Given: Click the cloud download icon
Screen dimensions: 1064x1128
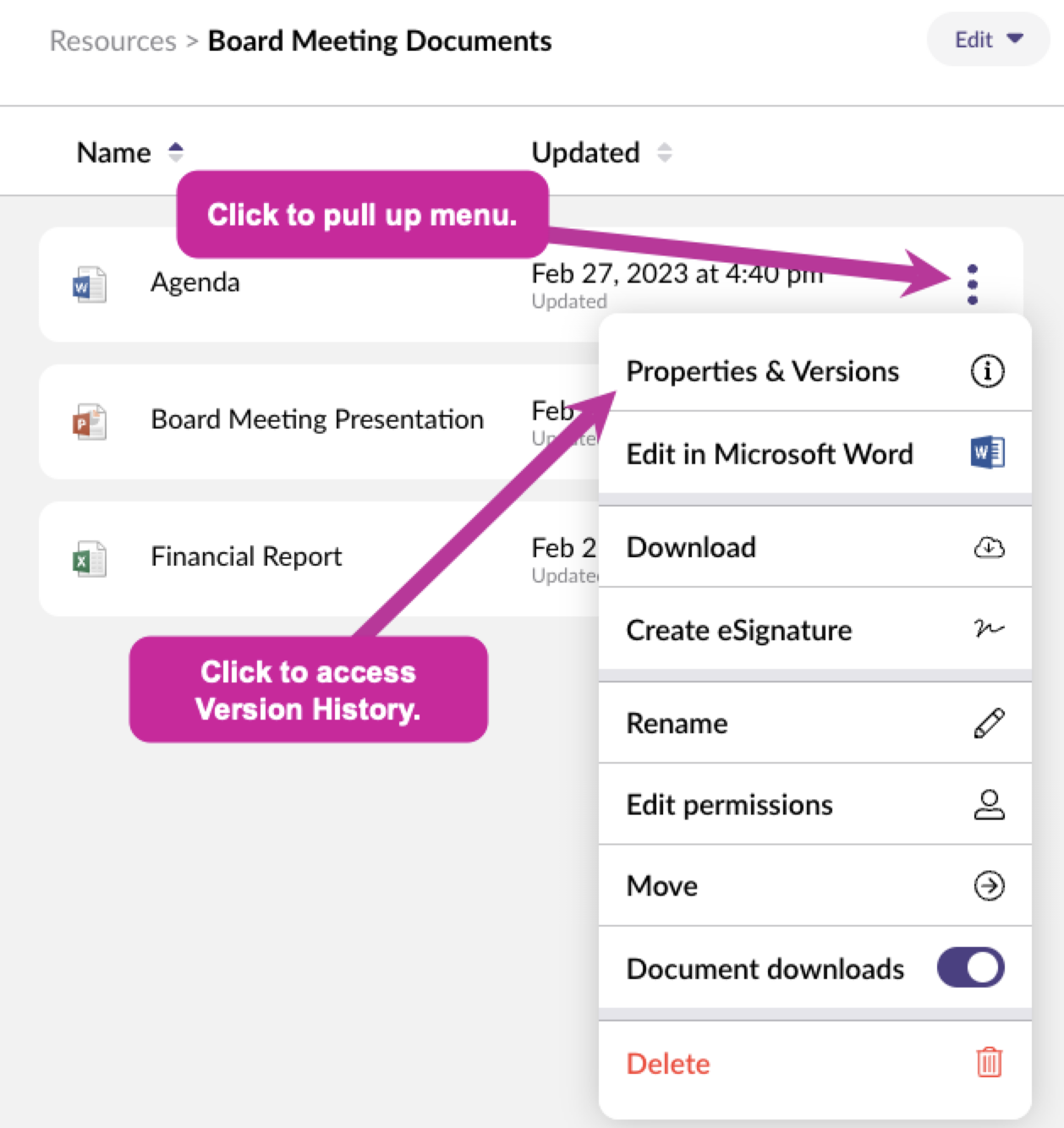Looking at the screenshot, I should click(989, 548).
